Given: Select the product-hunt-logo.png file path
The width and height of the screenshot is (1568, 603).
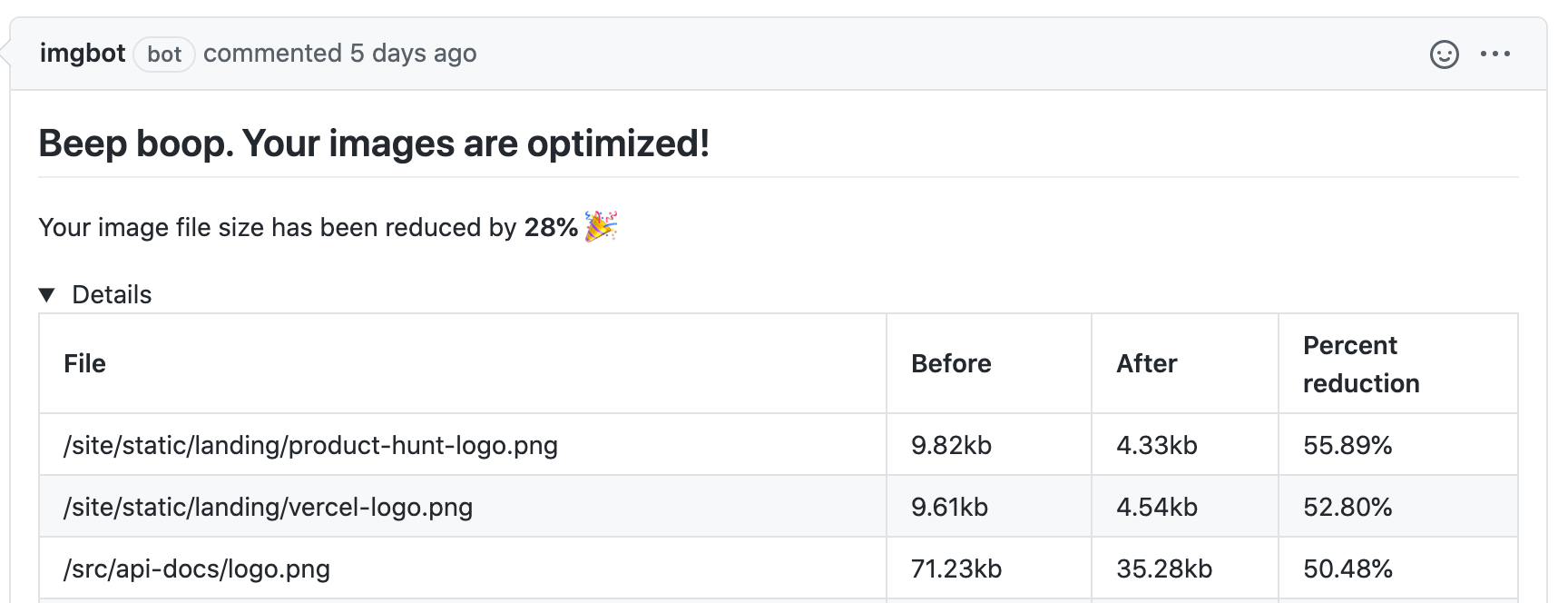Looking at the screenshot, I should pyautogui.click(x=310, y=445).
